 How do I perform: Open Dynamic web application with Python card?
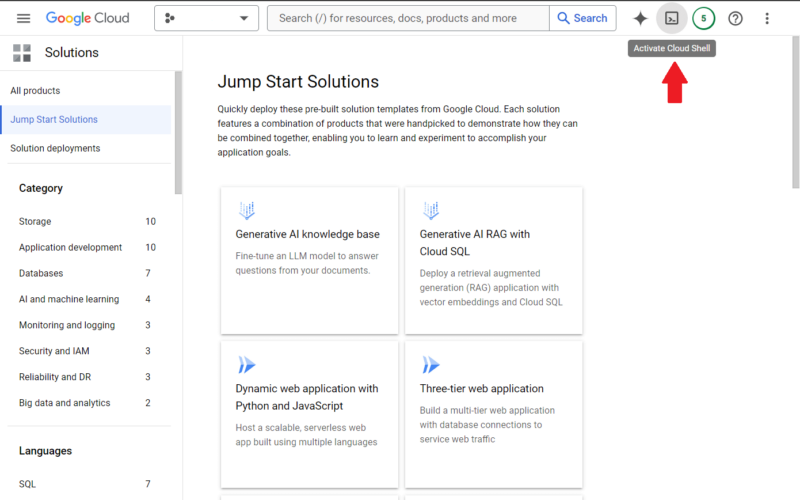click(309, 415)
